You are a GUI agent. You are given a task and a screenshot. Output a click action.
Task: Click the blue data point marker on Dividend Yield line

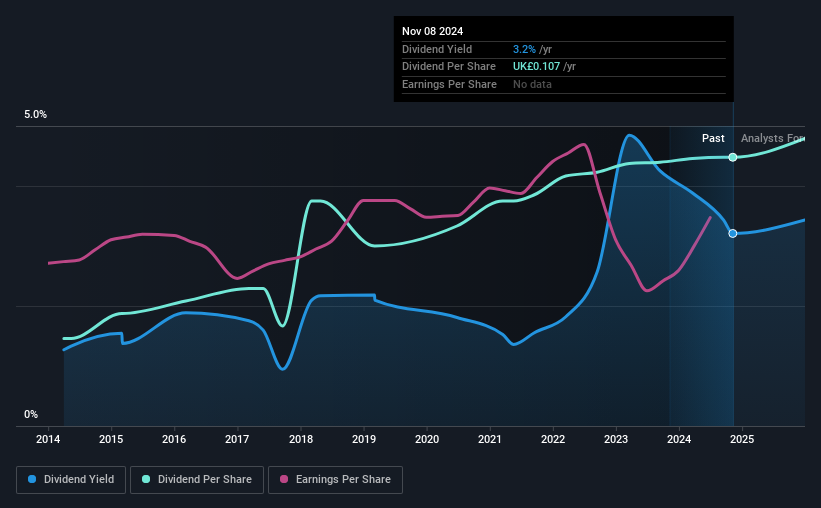(733, 234)
